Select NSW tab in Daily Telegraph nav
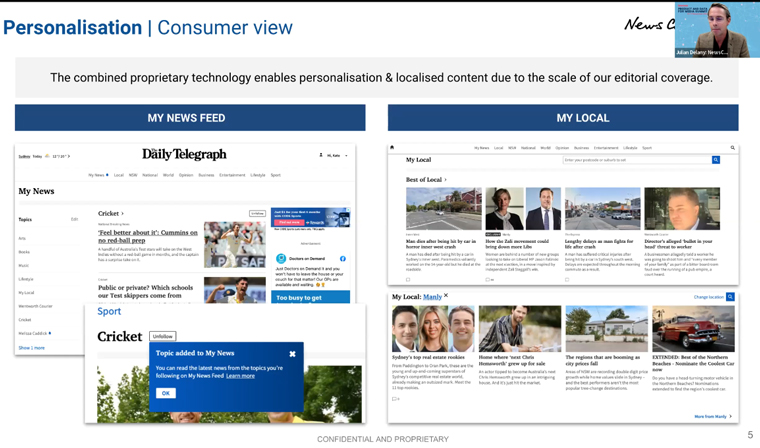The height and width of the screenshot is (448, 760). coord(133,175)
